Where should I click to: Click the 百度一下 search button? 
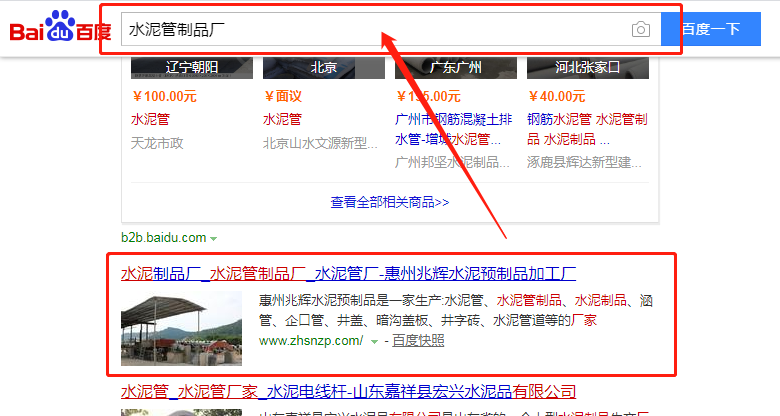pyautogui.click(x=710, y=29)
